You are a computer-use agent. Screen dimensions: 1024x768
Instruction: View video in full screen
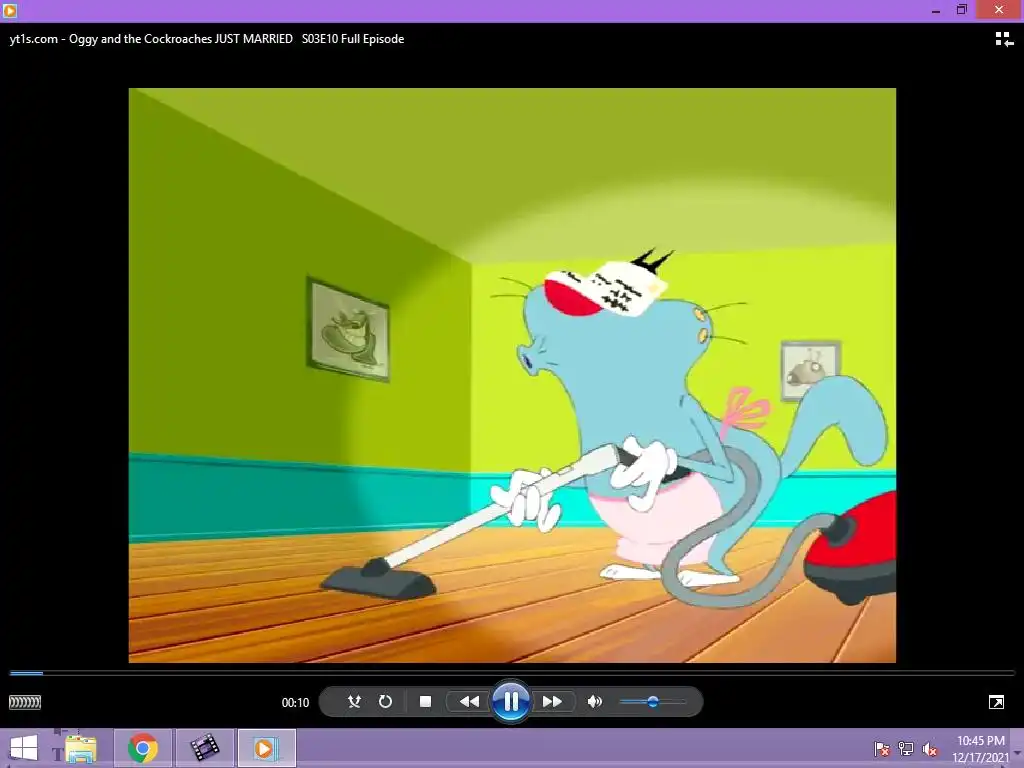(x=997, y=702)
